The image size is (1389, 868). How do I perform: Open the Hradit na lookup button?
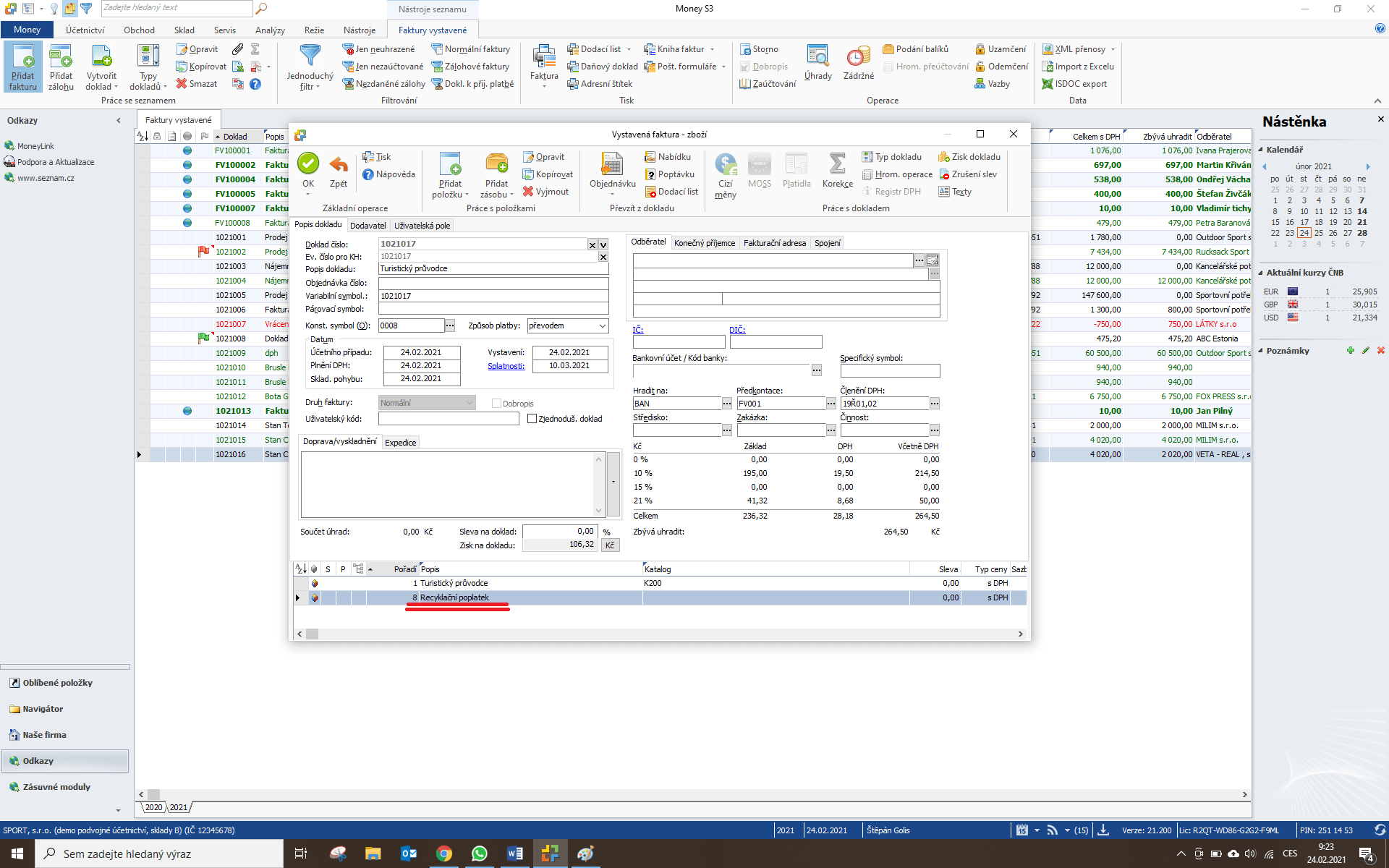pyautogui.click(x=727, y=404)
